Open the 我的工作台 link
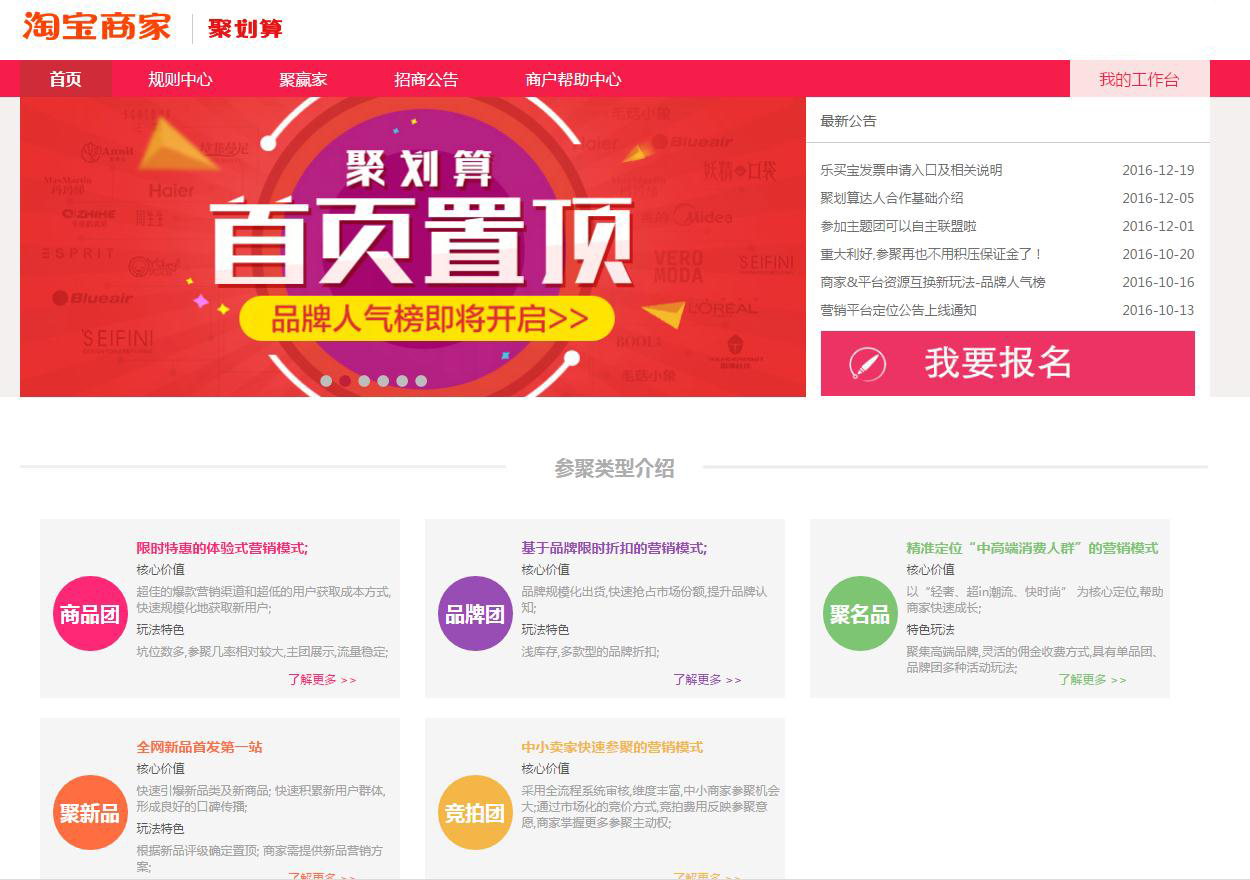Screen dimensions: 1250x880 (x=1138, y=79)
